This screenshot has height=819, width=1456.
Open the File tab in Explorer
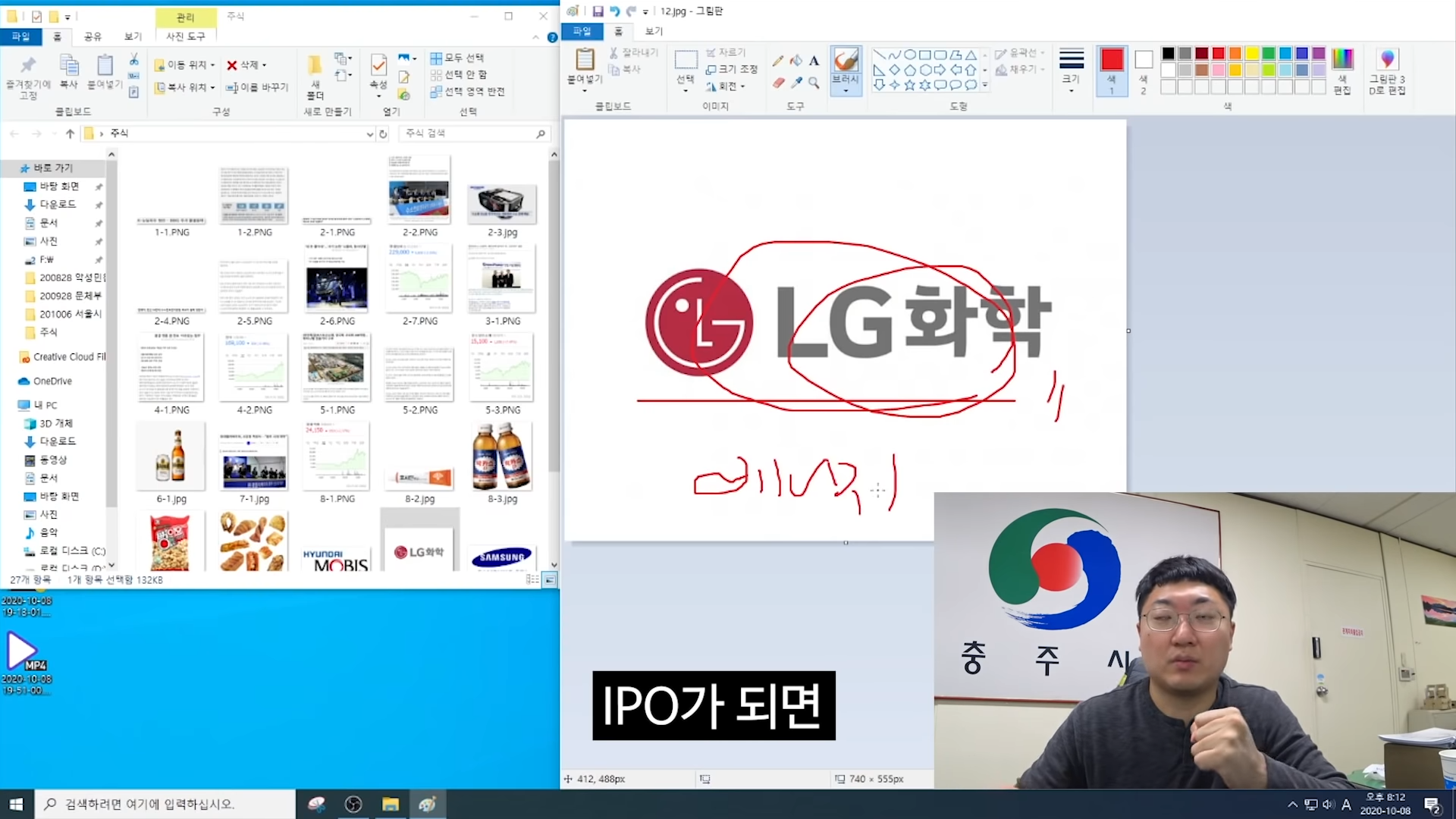pyautogui.click(x=20, y=36)
